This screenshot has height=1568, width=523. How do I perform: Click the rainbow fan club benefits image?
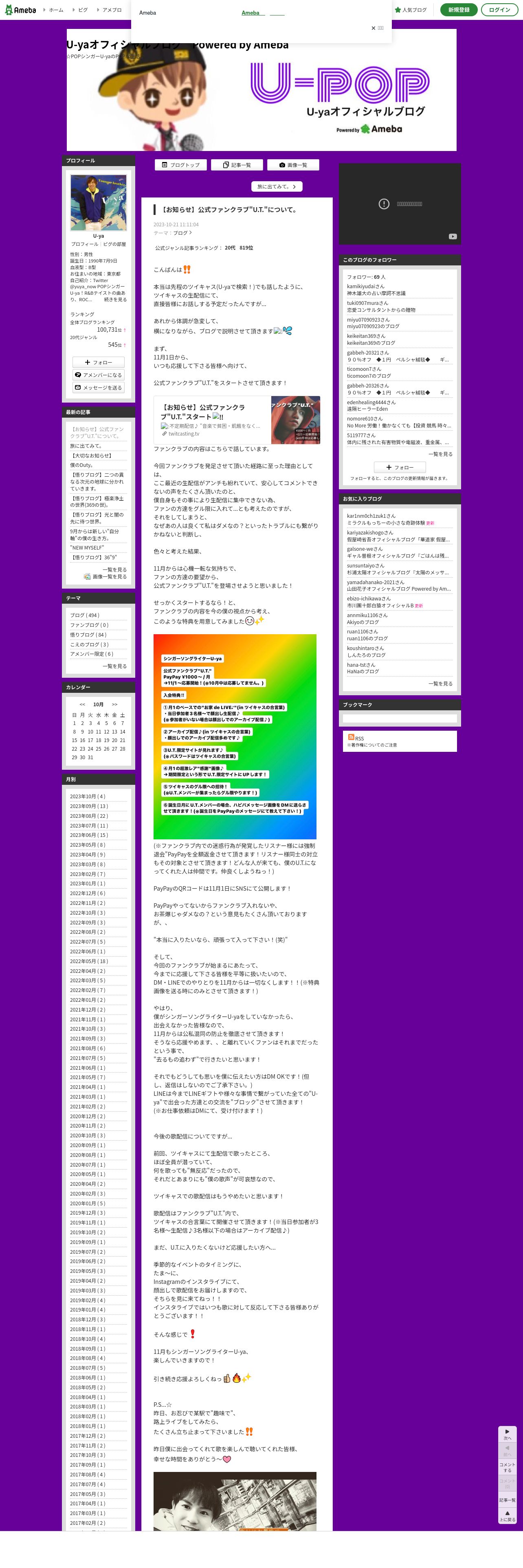[235, 736]
